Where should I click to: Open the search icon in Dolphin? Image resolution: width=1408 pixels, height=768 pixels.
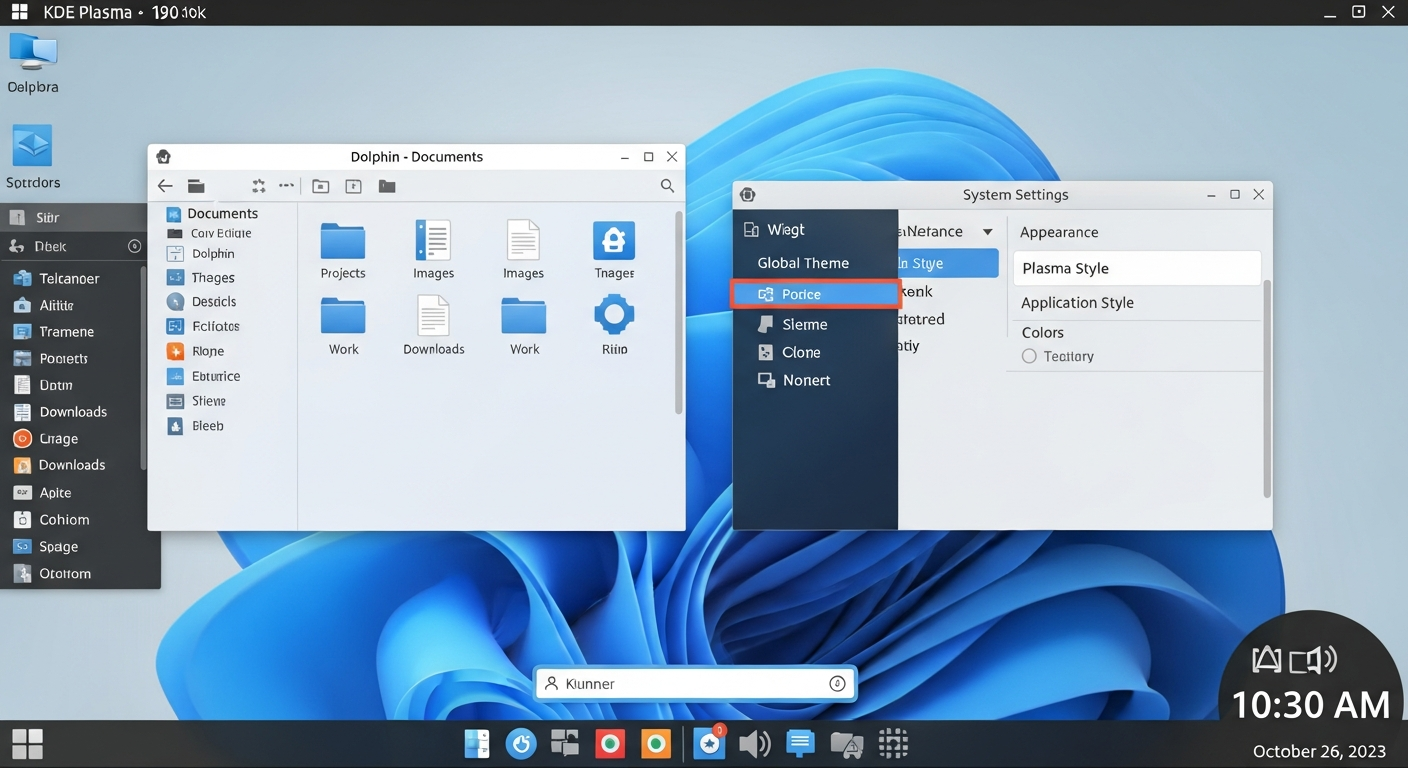(667, 186)
